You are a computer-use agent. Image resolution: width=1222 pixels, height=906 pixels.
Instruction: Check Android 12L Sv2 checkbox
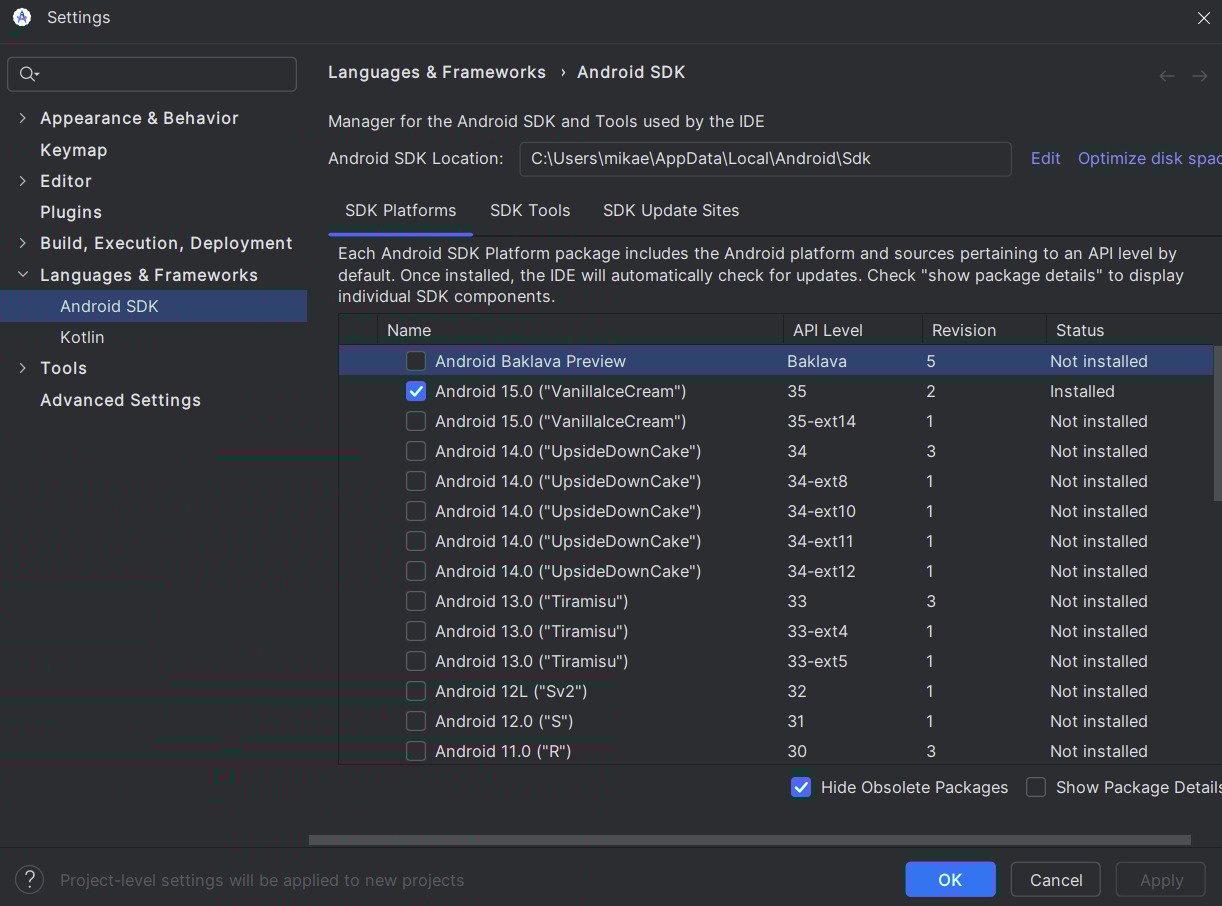coord(416,691)
